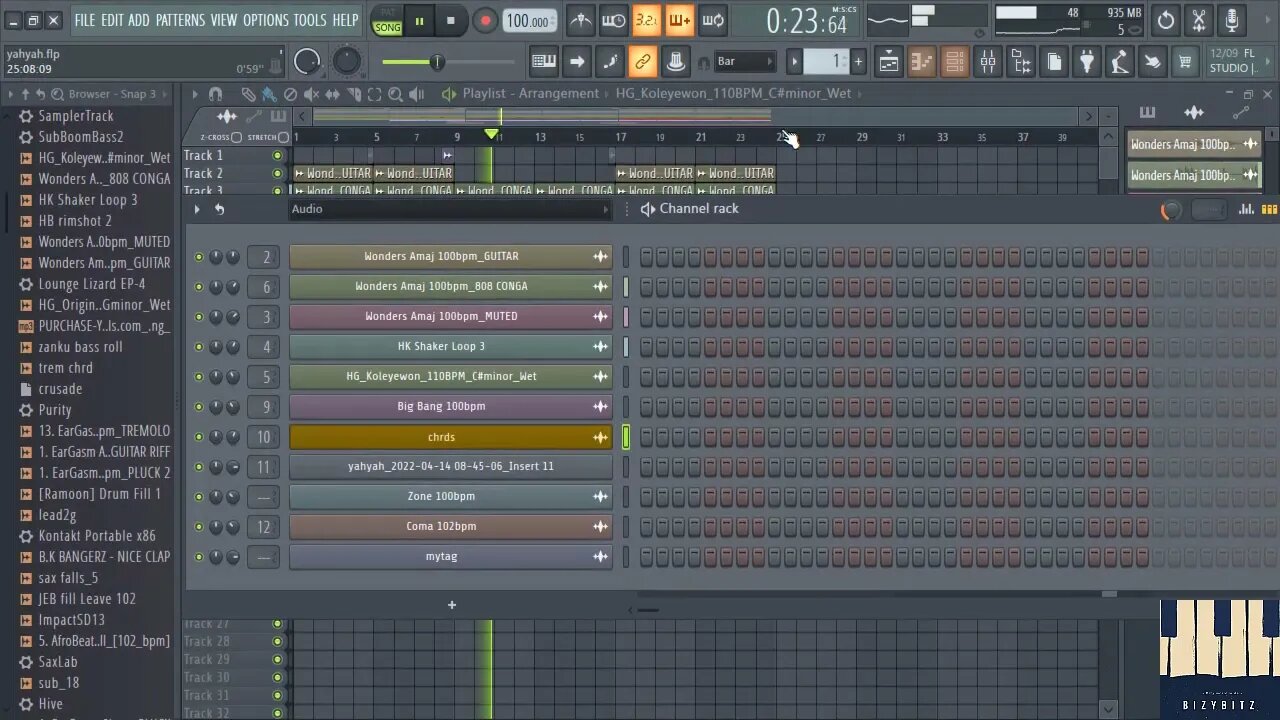The image size is (1280, 720).
Task: Mute Track 2 with green dot
Action: point(278,174)
